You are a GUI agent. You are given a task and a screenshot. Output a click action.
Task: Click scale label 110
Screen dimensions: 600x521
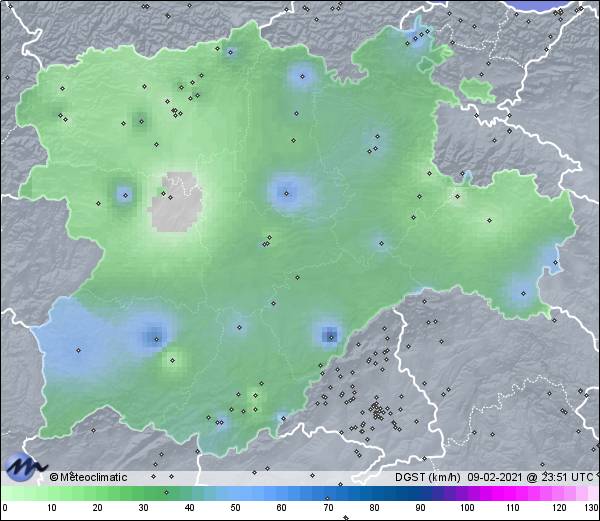(513, 508)
